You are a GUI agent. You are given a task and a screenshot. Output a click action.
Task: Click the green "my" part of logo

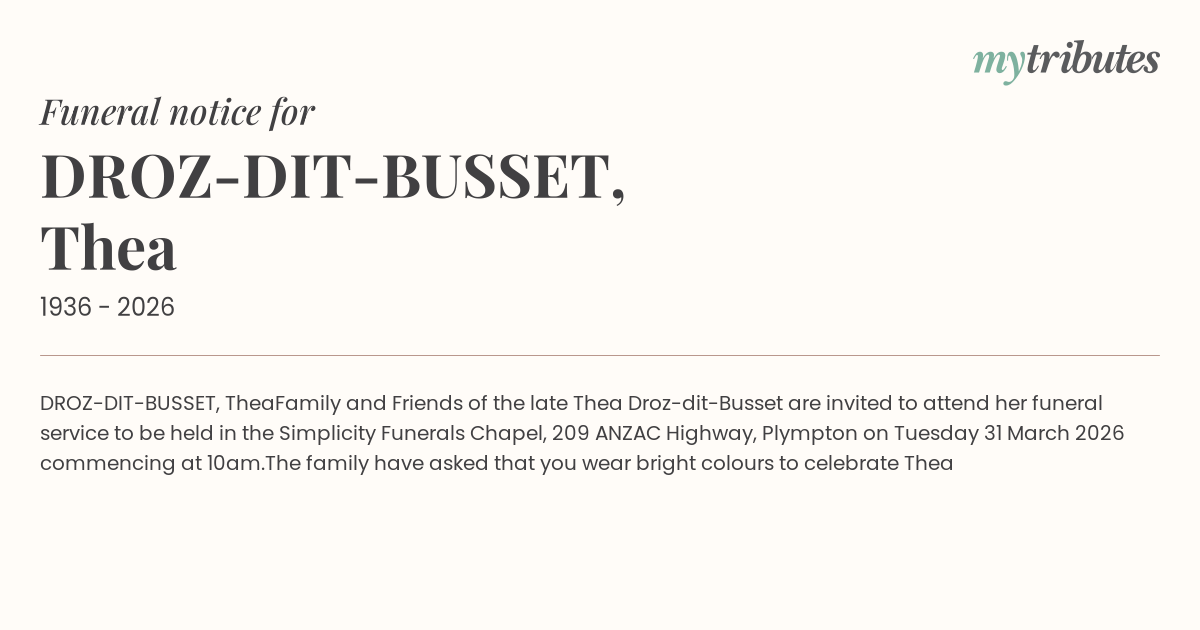997,62
